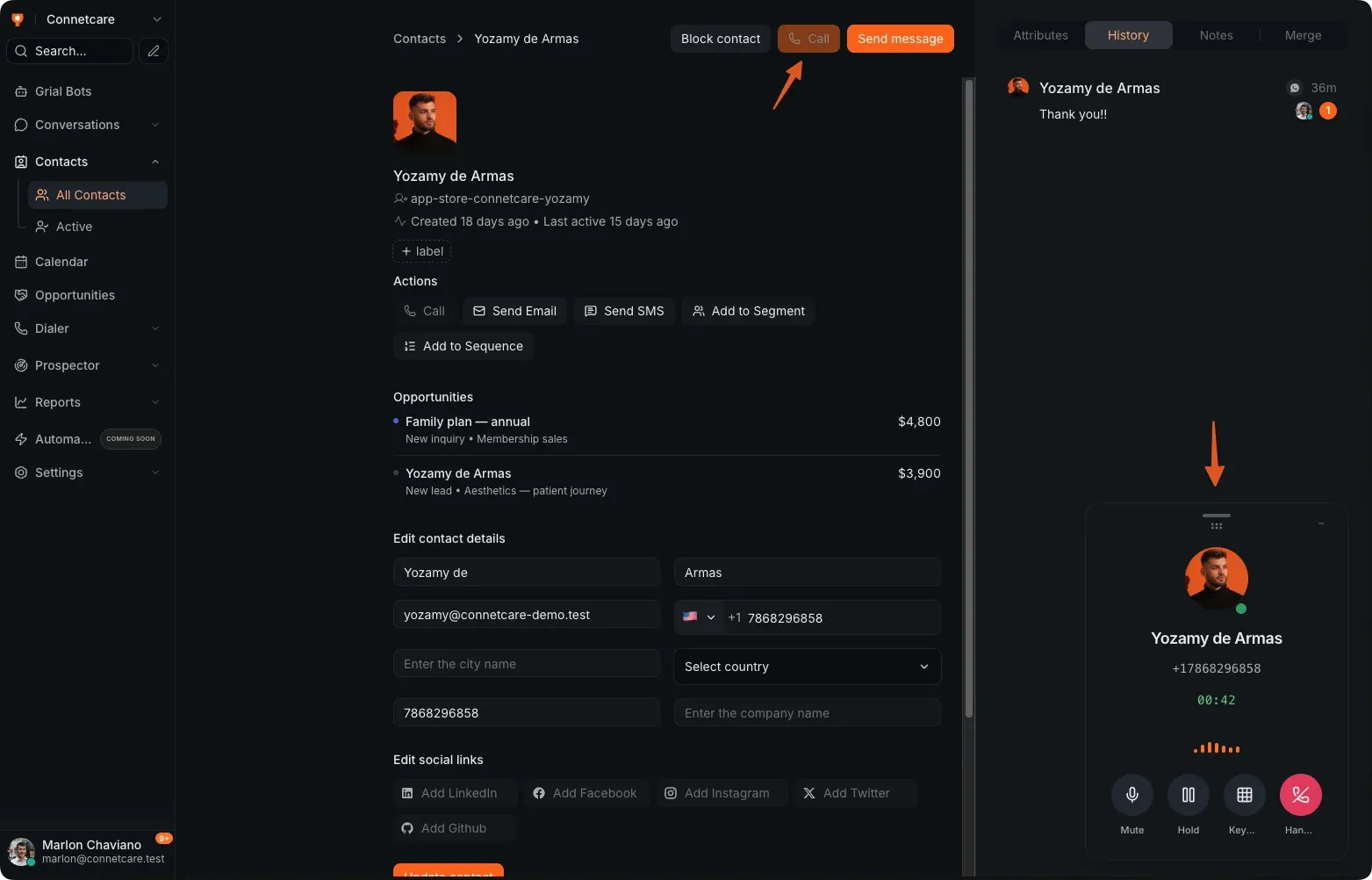The image size is (1372, 880).
Task: Add Facebook social link
Action: pyautogui.click(x=586, y=793)
